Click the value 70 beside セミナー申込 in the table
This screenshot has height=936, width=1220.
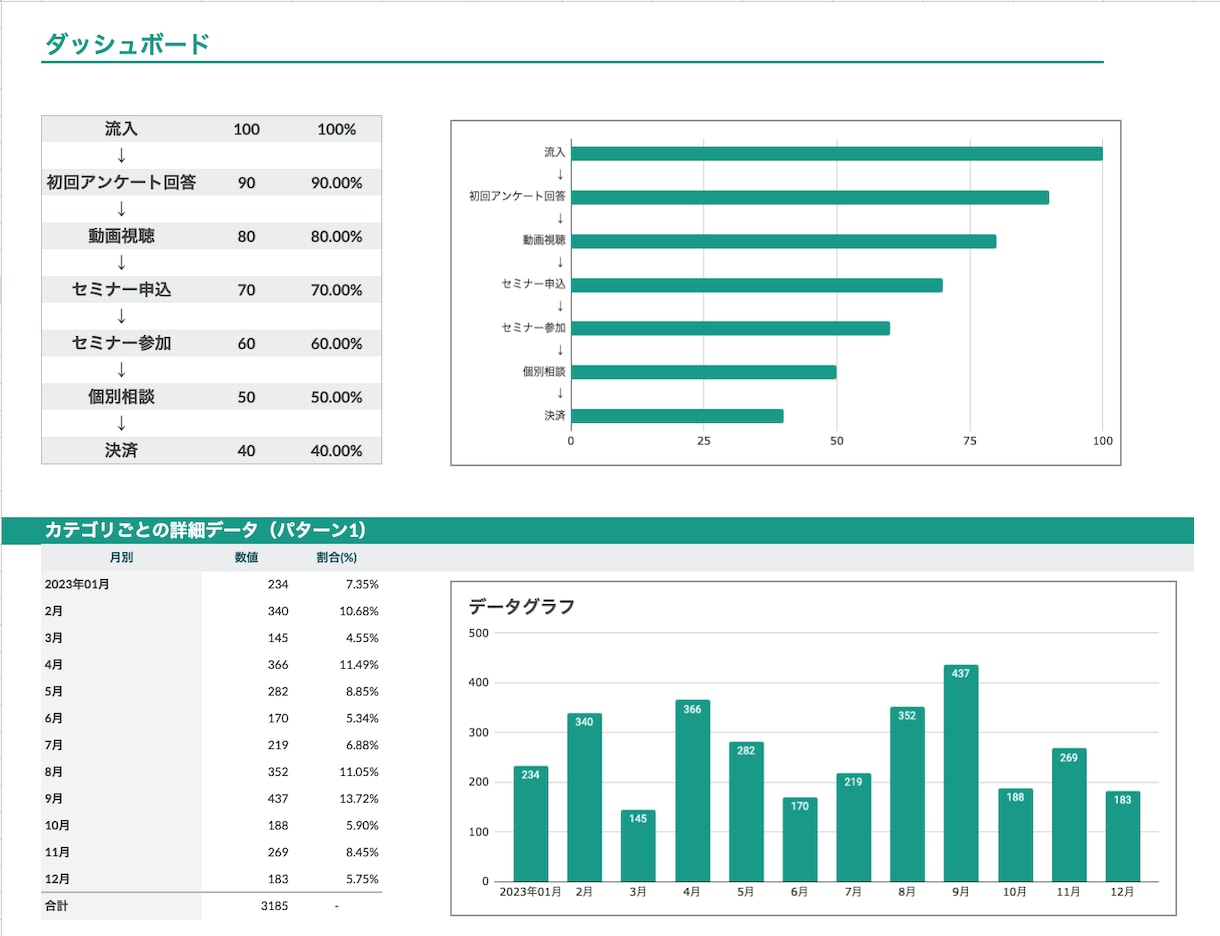246,290
